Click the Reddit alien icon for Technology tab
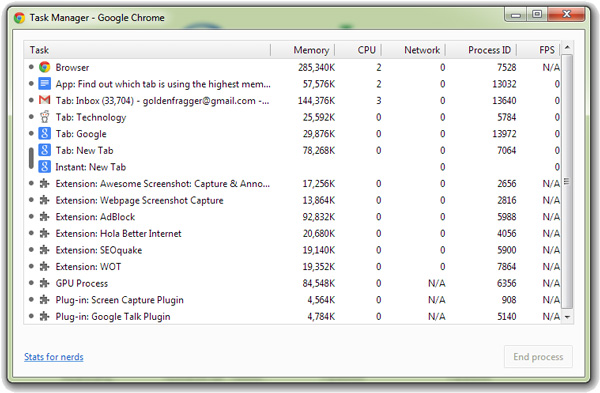The width and height of the screenshot is (600, 393). point(44,117)
